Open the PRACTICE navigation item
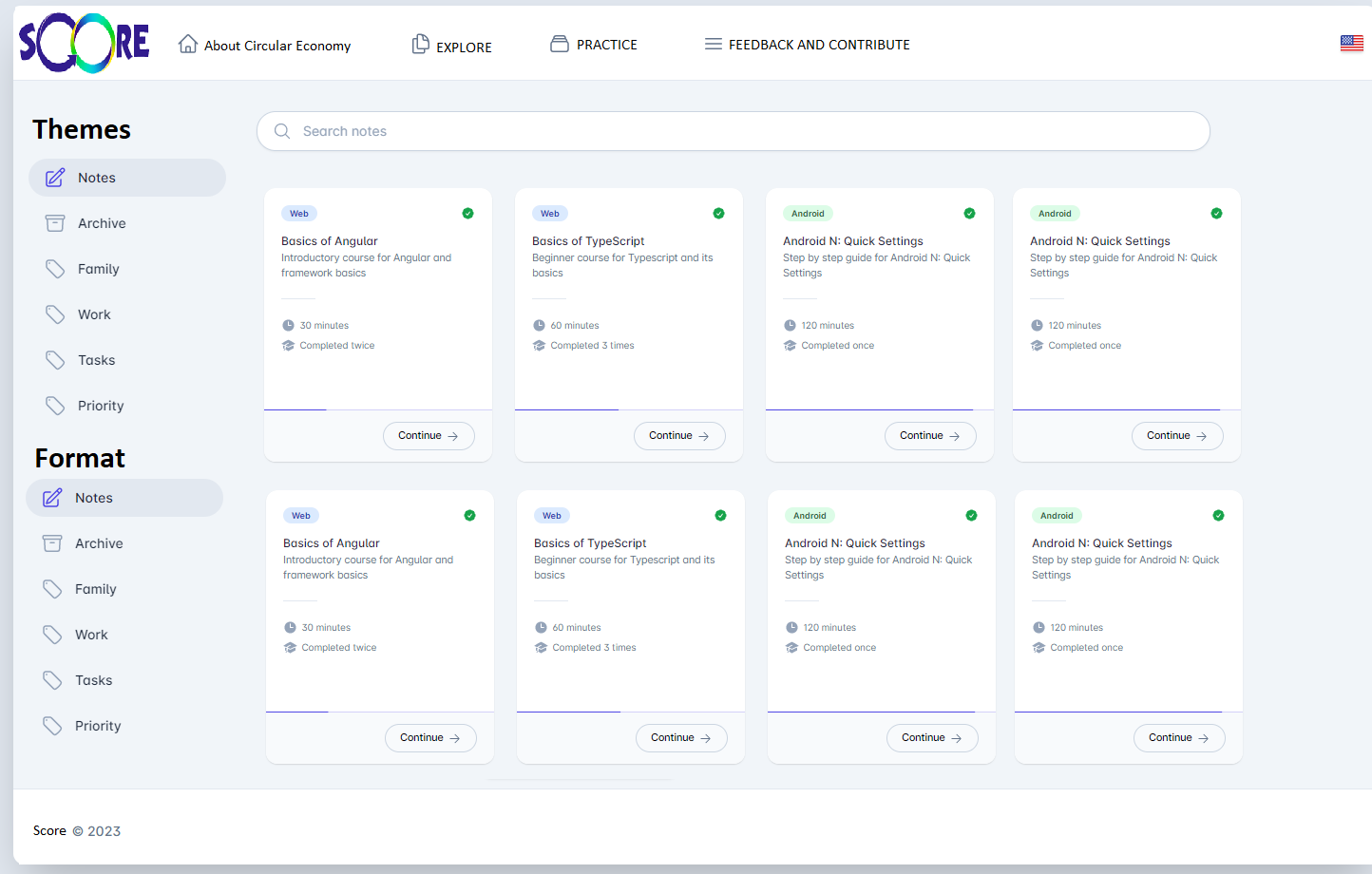The height and width of the screenshot is (874, 1372). click(594, 45)
